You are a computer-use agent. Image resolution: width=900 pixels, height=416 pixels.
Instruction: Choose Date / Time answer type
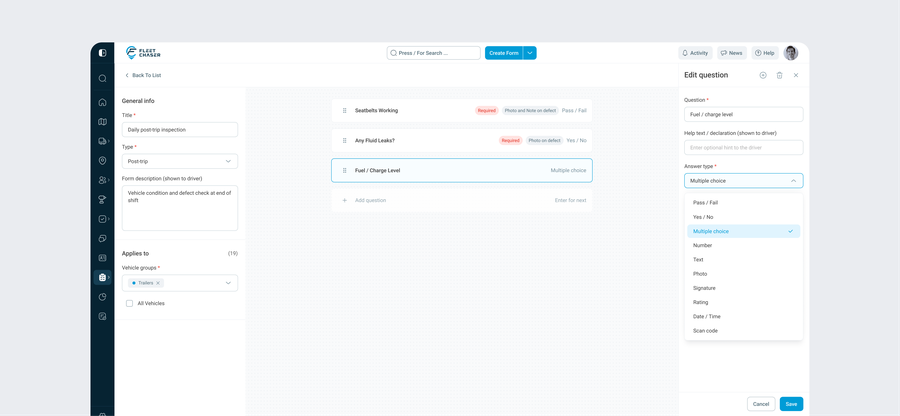tap(743, 316)
